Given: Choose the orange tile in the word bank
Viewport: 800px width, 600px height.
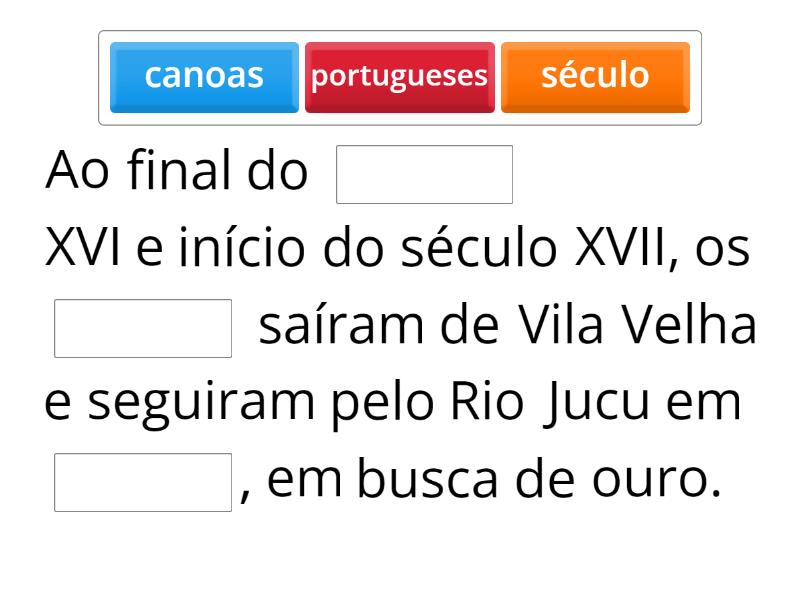Looking at the screenshot, I should point(595,77).
